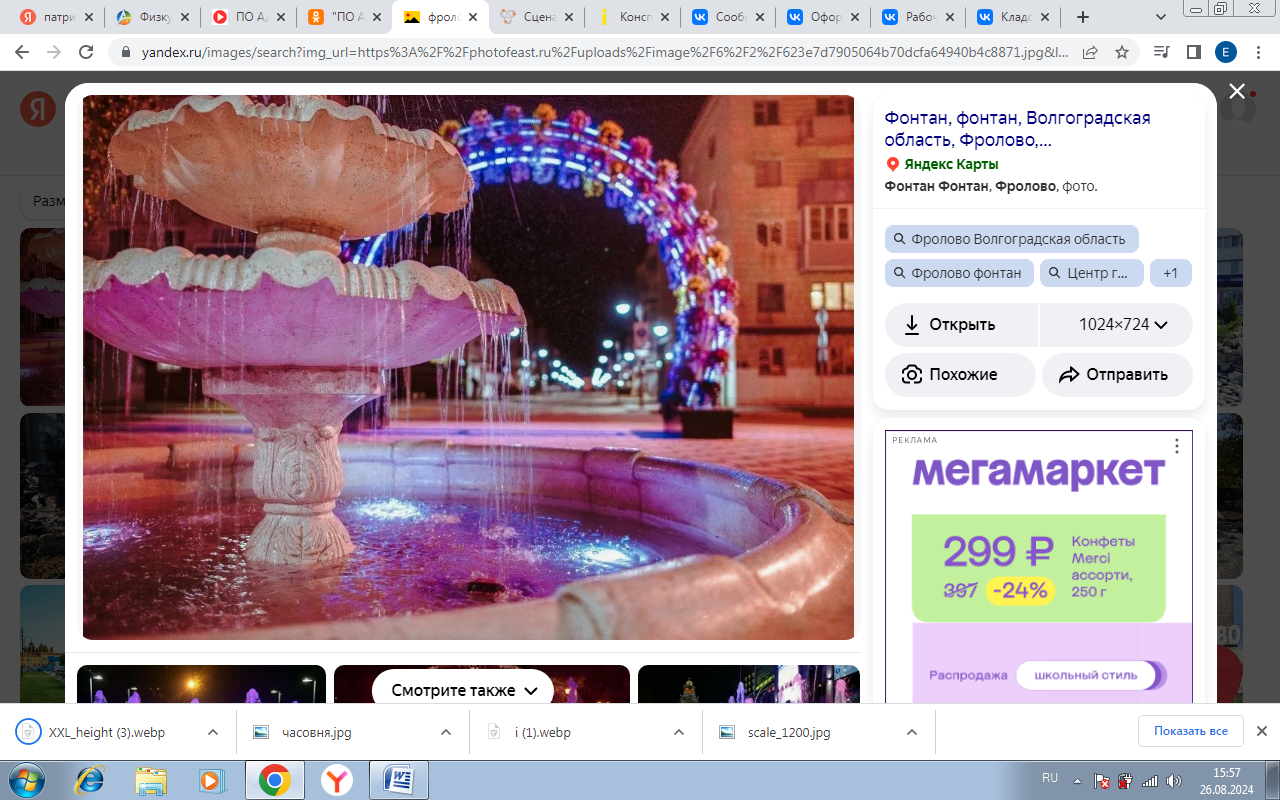Viewport: 1280px width, 800px height.
Task: Open a new browser tab
Action: [x=1082, y=17]
